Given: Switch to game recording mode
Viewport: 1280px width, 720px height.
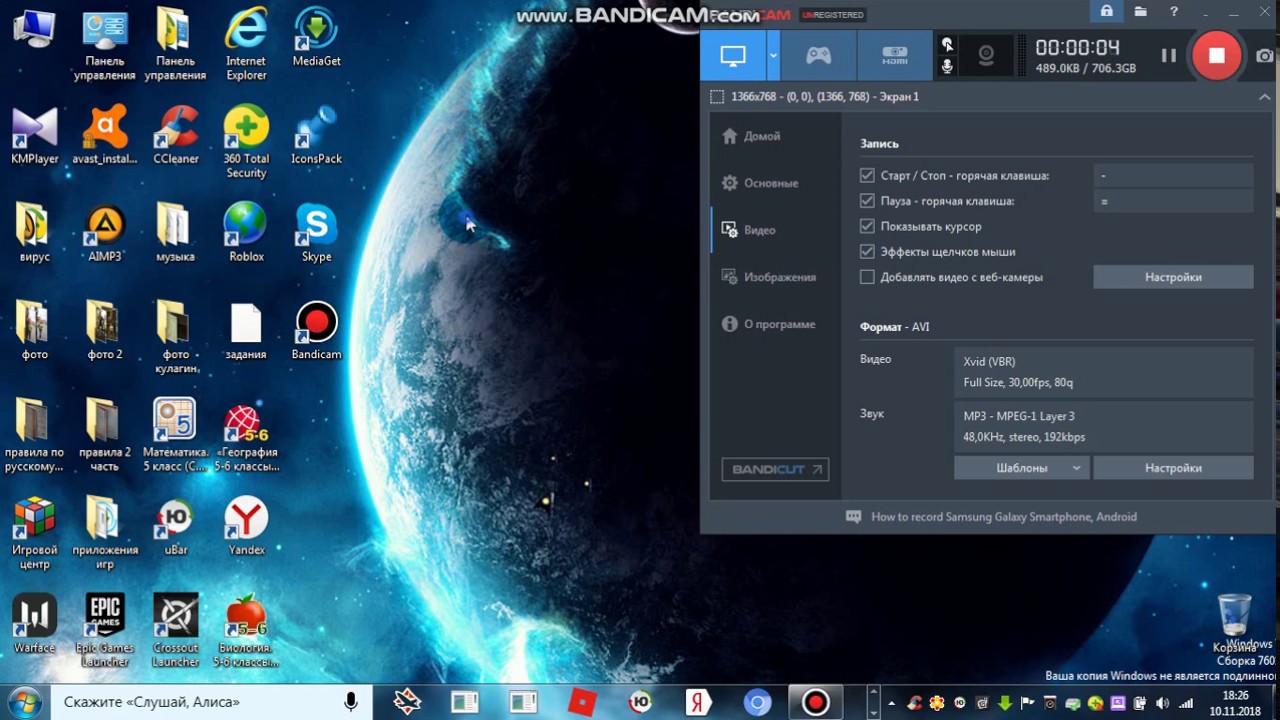Looking at the screenshot, I should click(818, 56).
